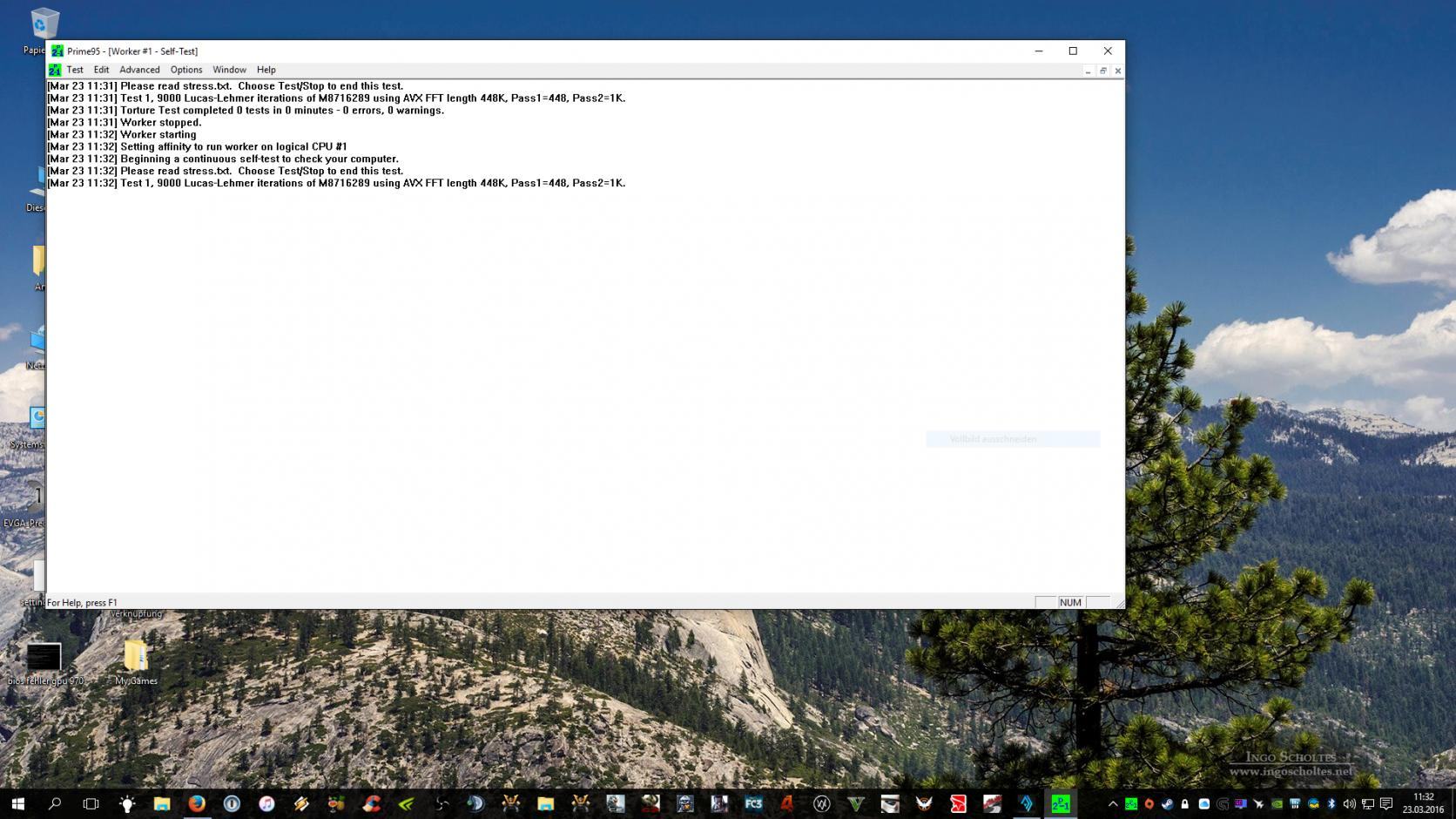Select bios fehler gpu 970 desktop file
Screen dimensions: 1456x819
pyautogui.click(x=44, y=663)
